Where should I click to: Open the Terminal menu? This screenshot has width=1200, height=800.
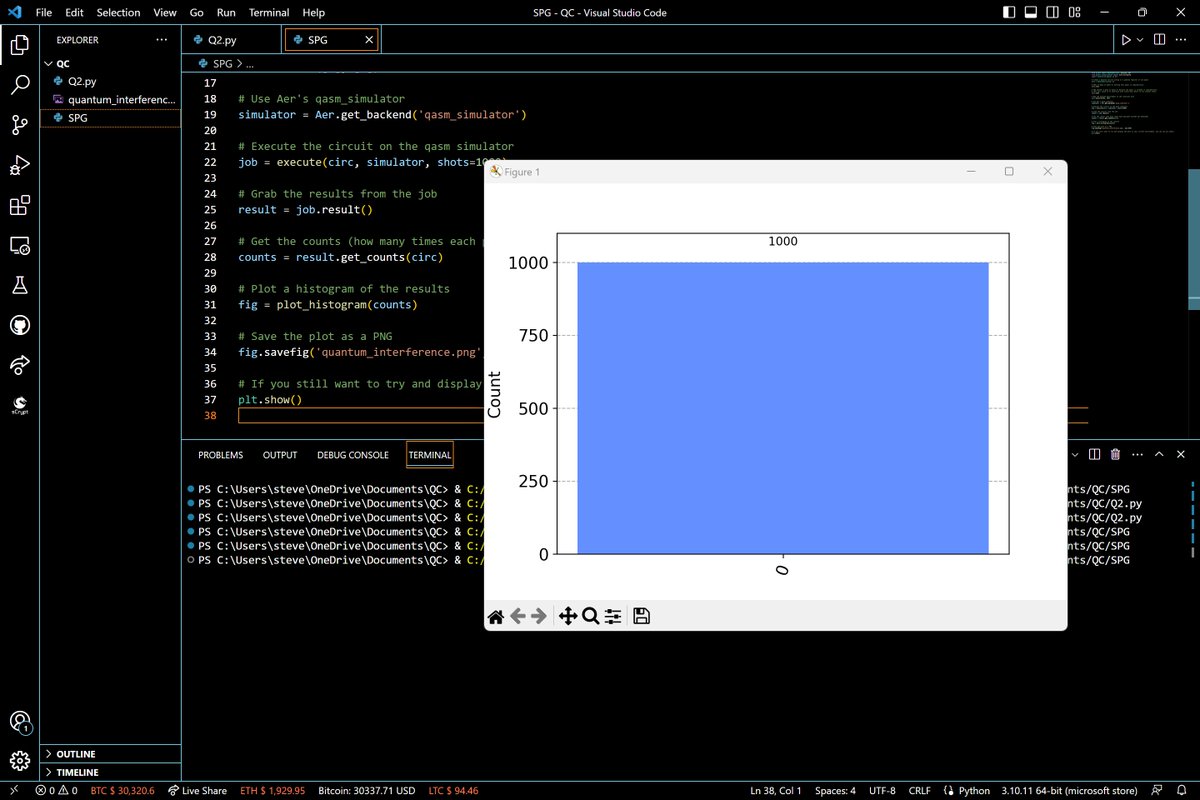tap(268, 13)
